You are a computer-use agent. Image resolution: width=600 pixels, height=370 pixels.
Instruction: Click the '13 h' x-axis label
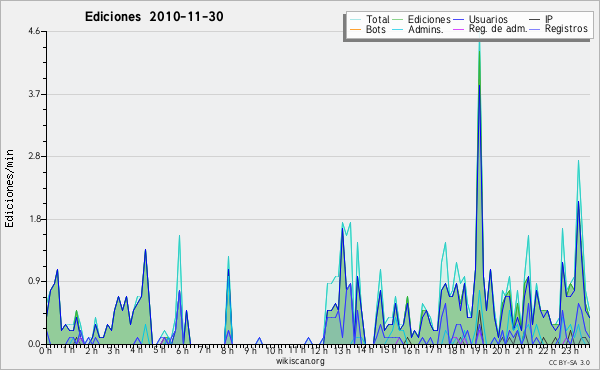[x=342, y=350]
